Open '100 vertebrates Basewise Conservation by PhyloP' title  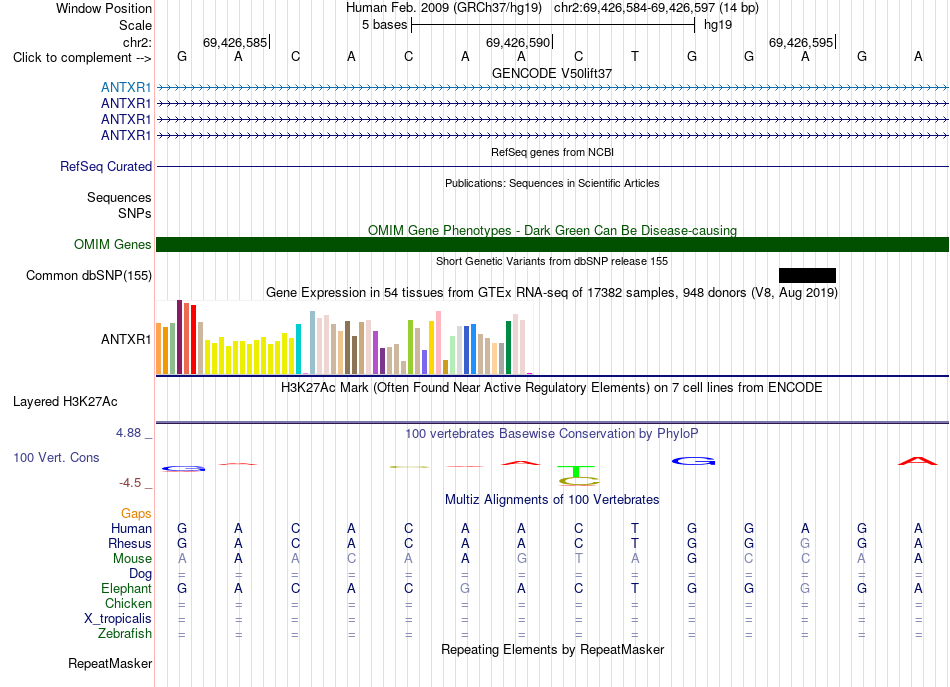tap(552, 434)
